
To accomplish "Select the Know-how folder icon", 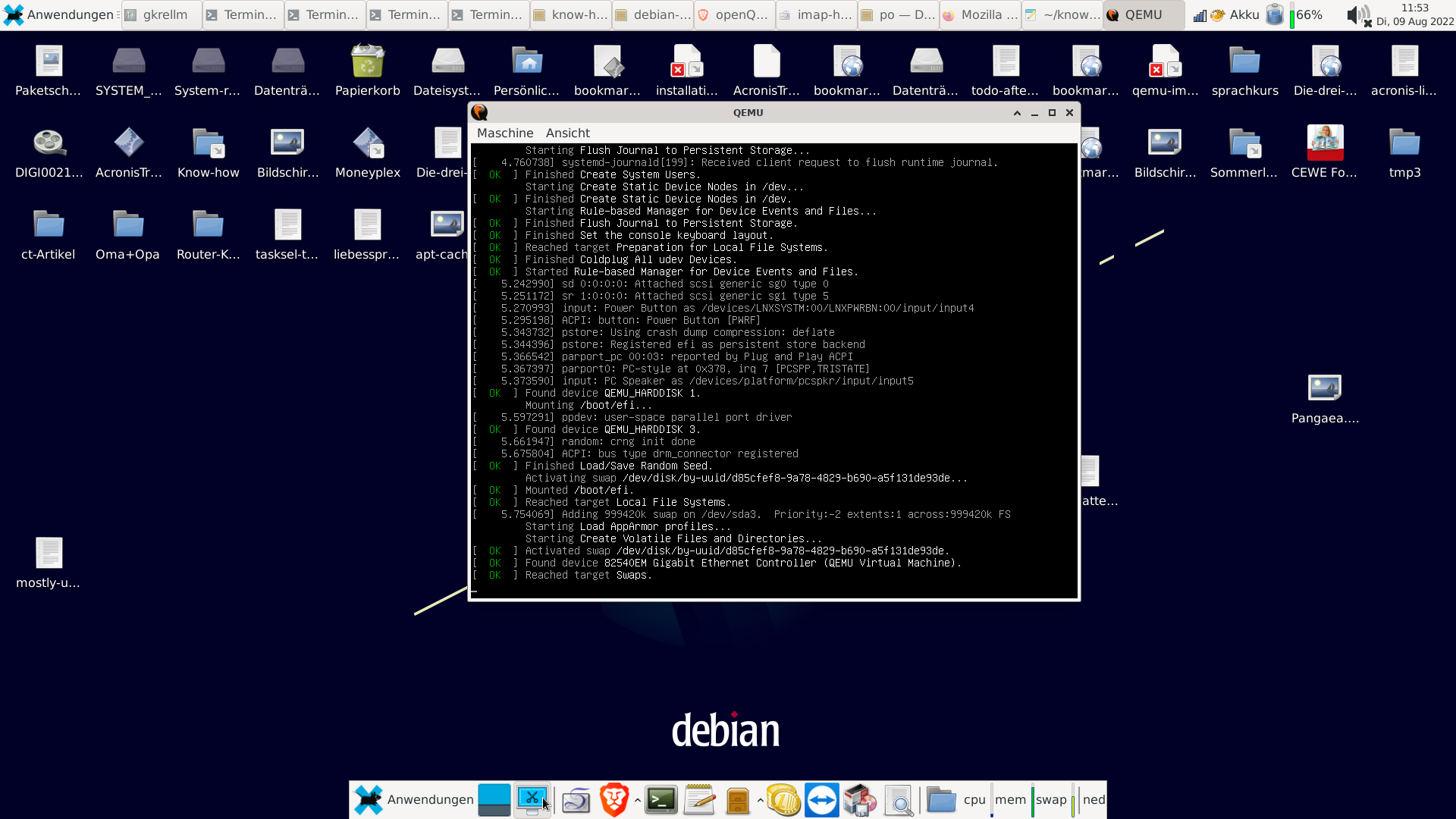I will coord(208,153).
